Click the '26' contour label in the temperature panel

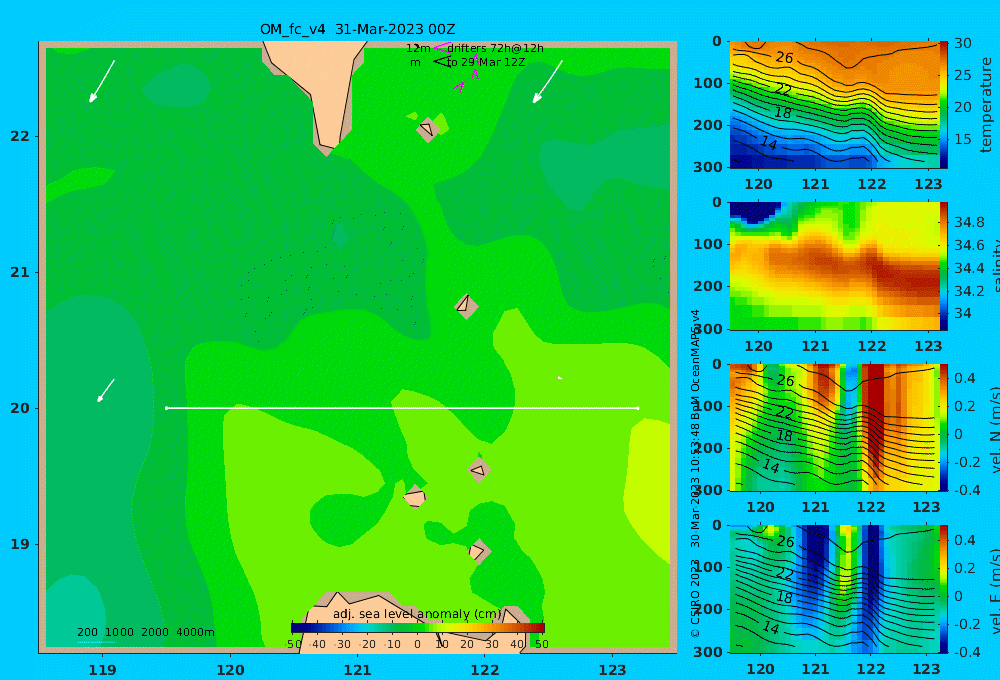pyautogui.click(x=784, y=57)
